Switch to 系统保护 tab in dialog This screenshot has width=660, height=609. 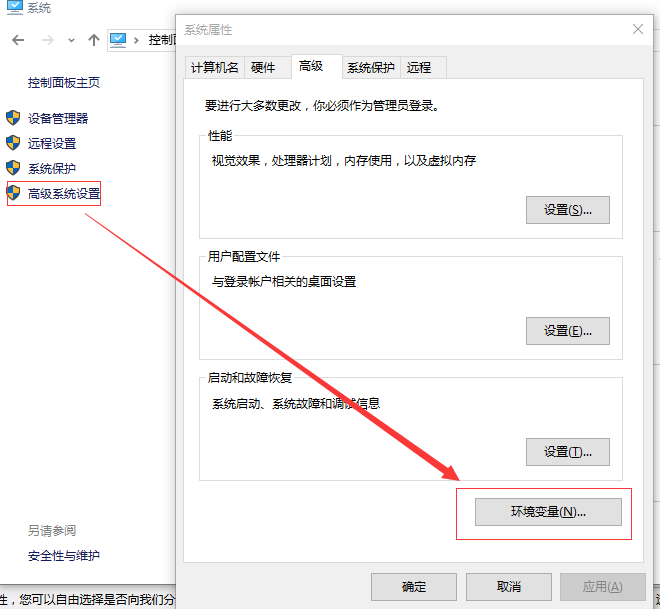pyautogui.click(x=371, y=67)
